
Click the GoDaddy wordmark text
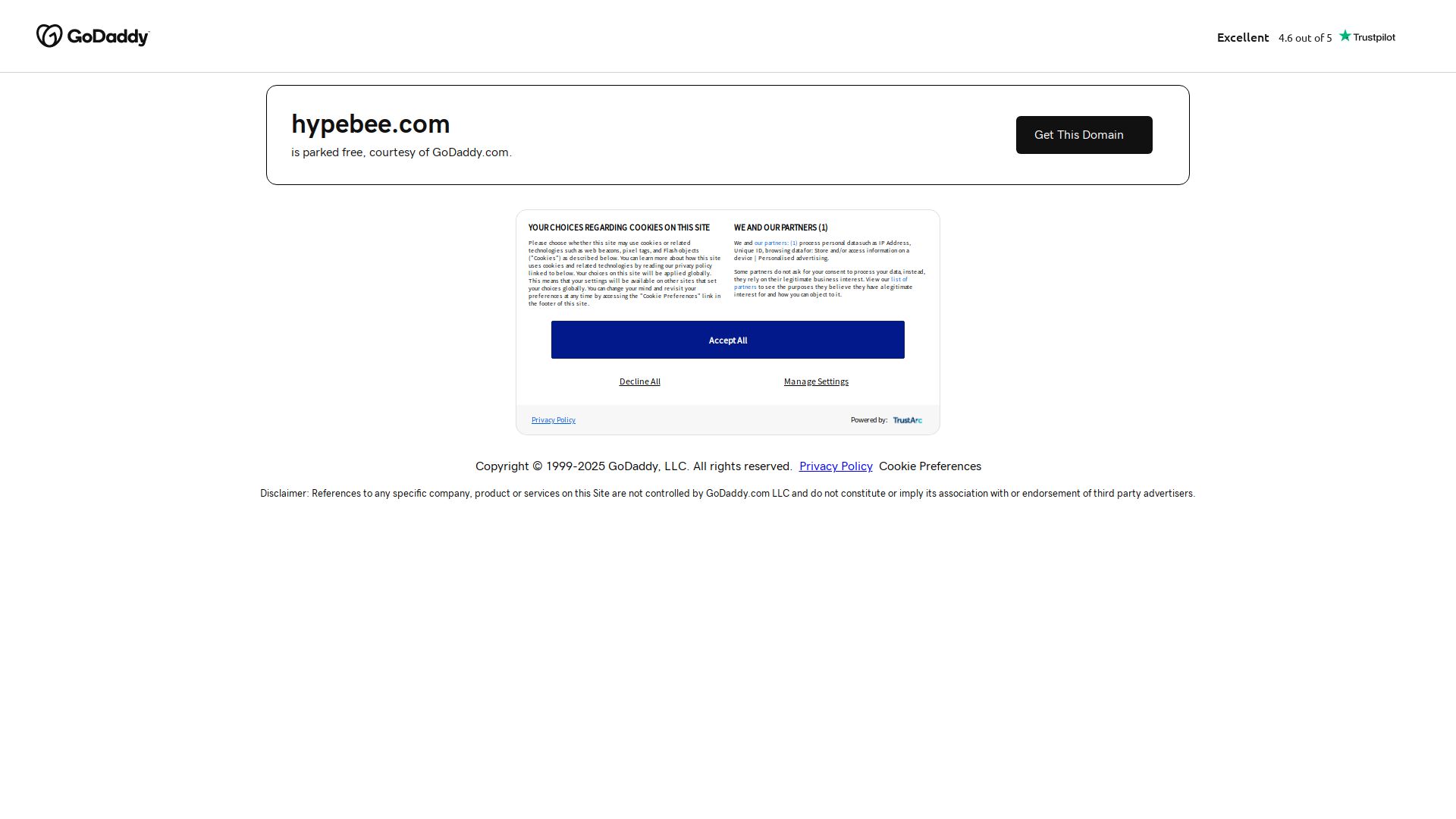108,36
